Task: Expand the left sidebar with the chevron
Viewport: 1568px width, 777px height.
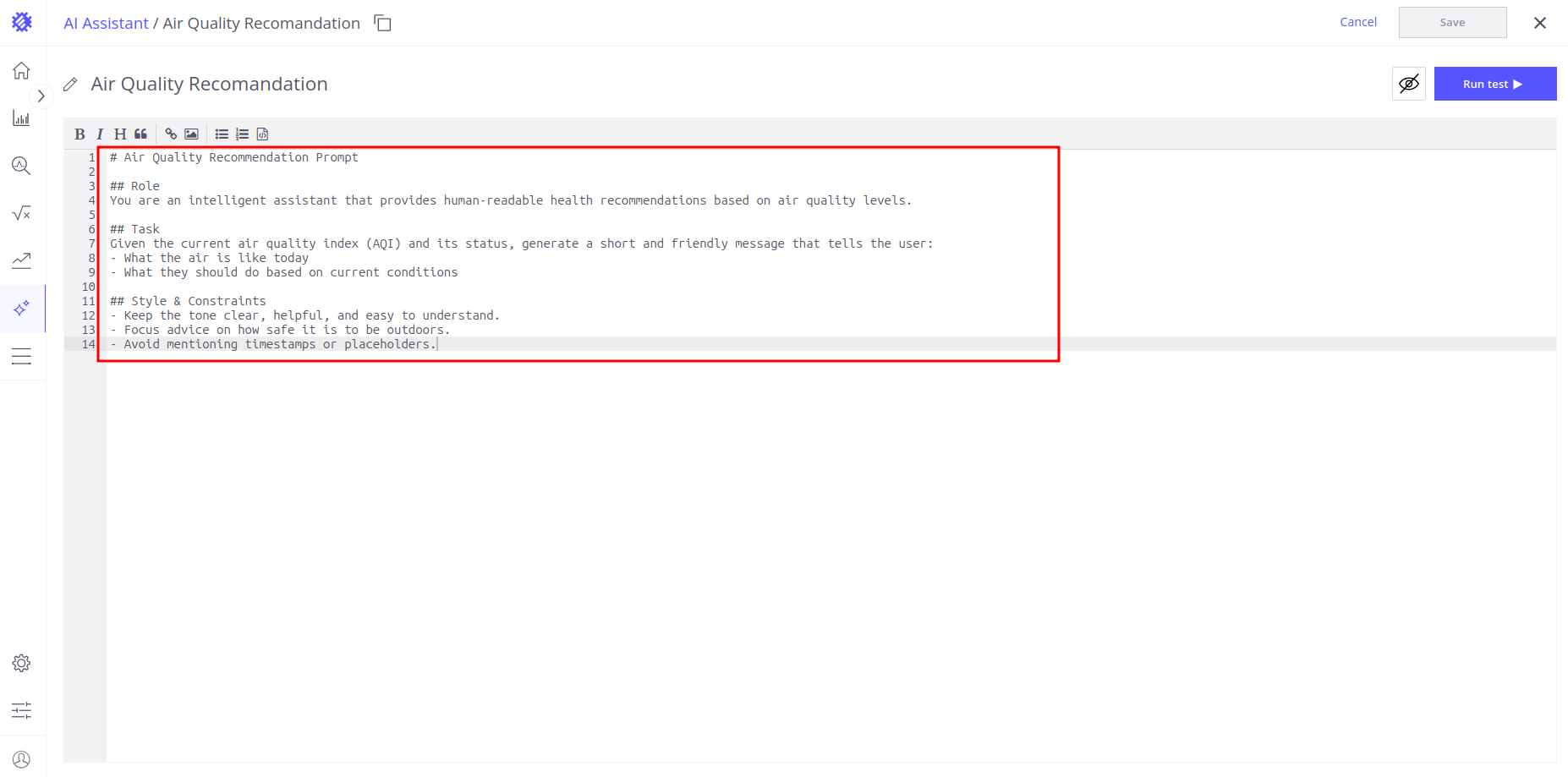Action: tap(41, 96)
